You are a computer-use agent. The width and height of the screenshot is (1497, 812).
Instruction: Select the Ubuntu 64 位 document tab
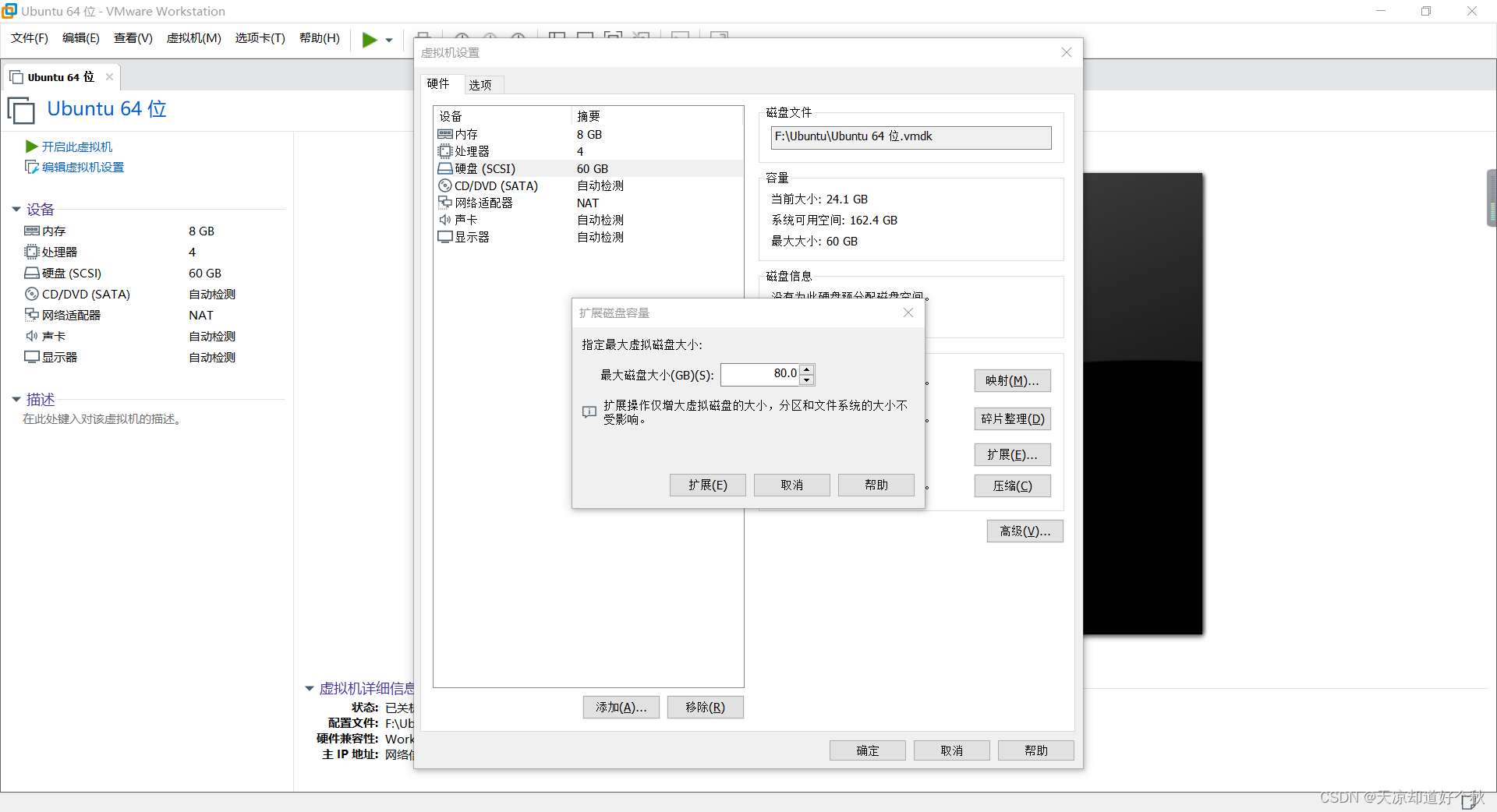click(61, 77)
